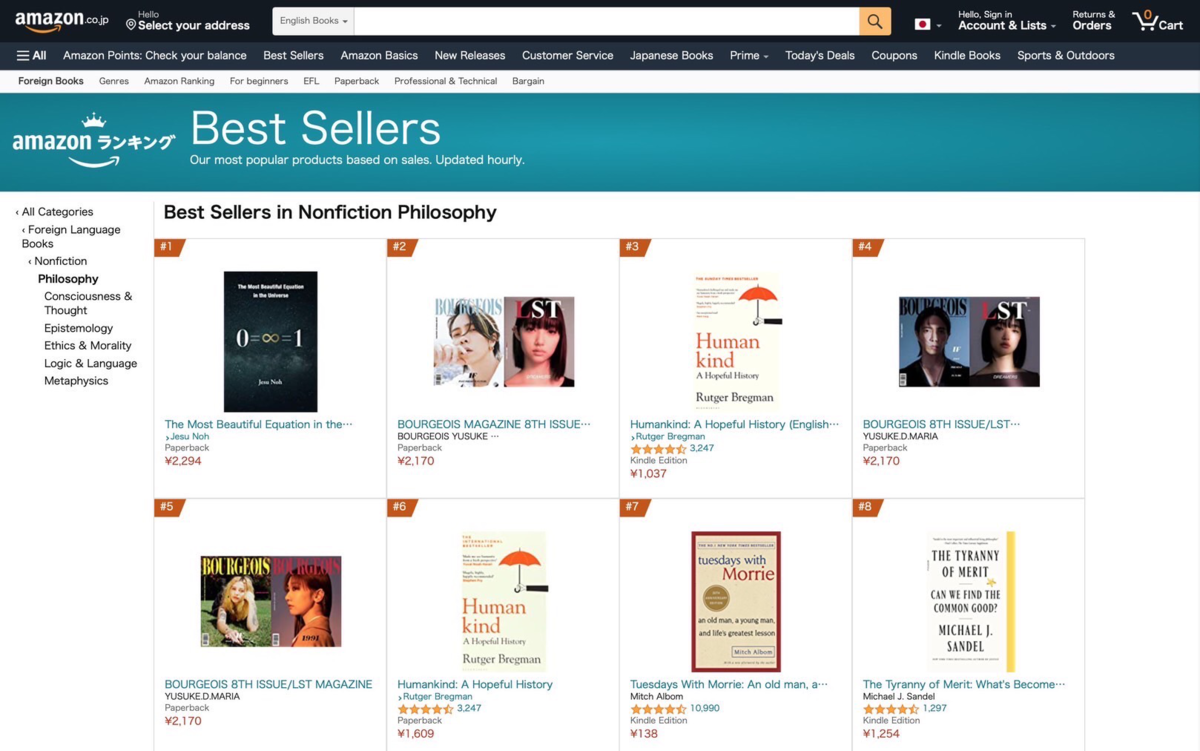
Task: Select For beginners in subnav
Action: coord(259,81)
